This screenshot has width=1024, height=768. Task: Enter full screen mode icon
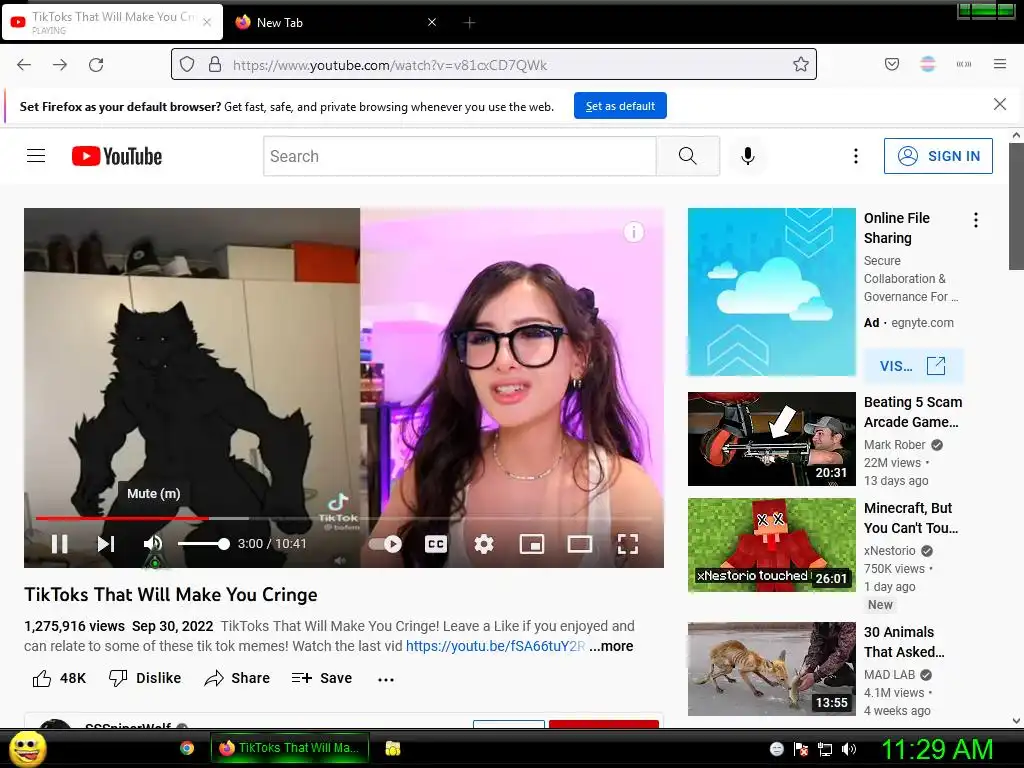click(628, 544)
